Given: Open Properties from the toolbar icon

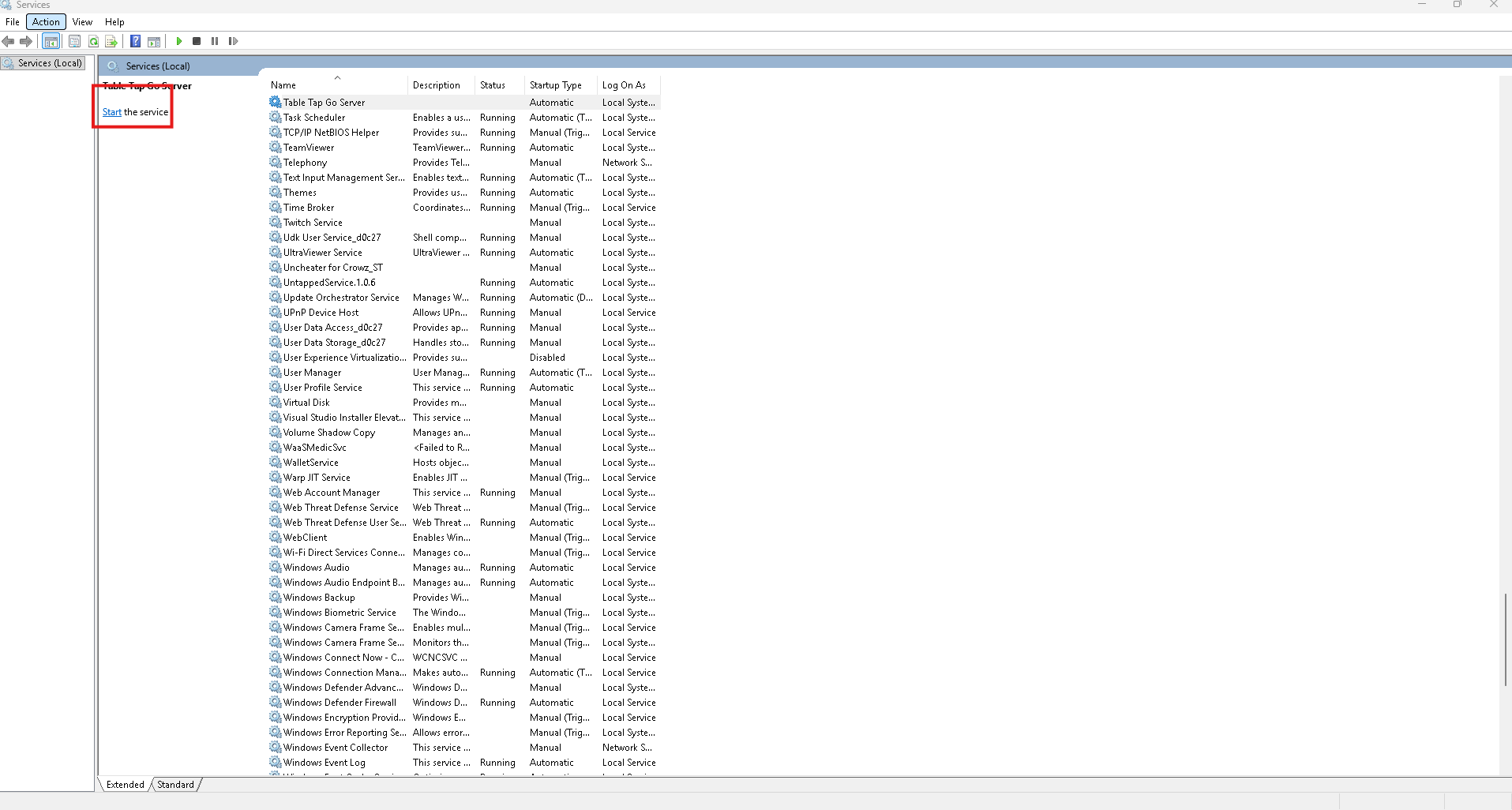Looking at the screenshot, I should pyautogui.click(x=74, y=41).
